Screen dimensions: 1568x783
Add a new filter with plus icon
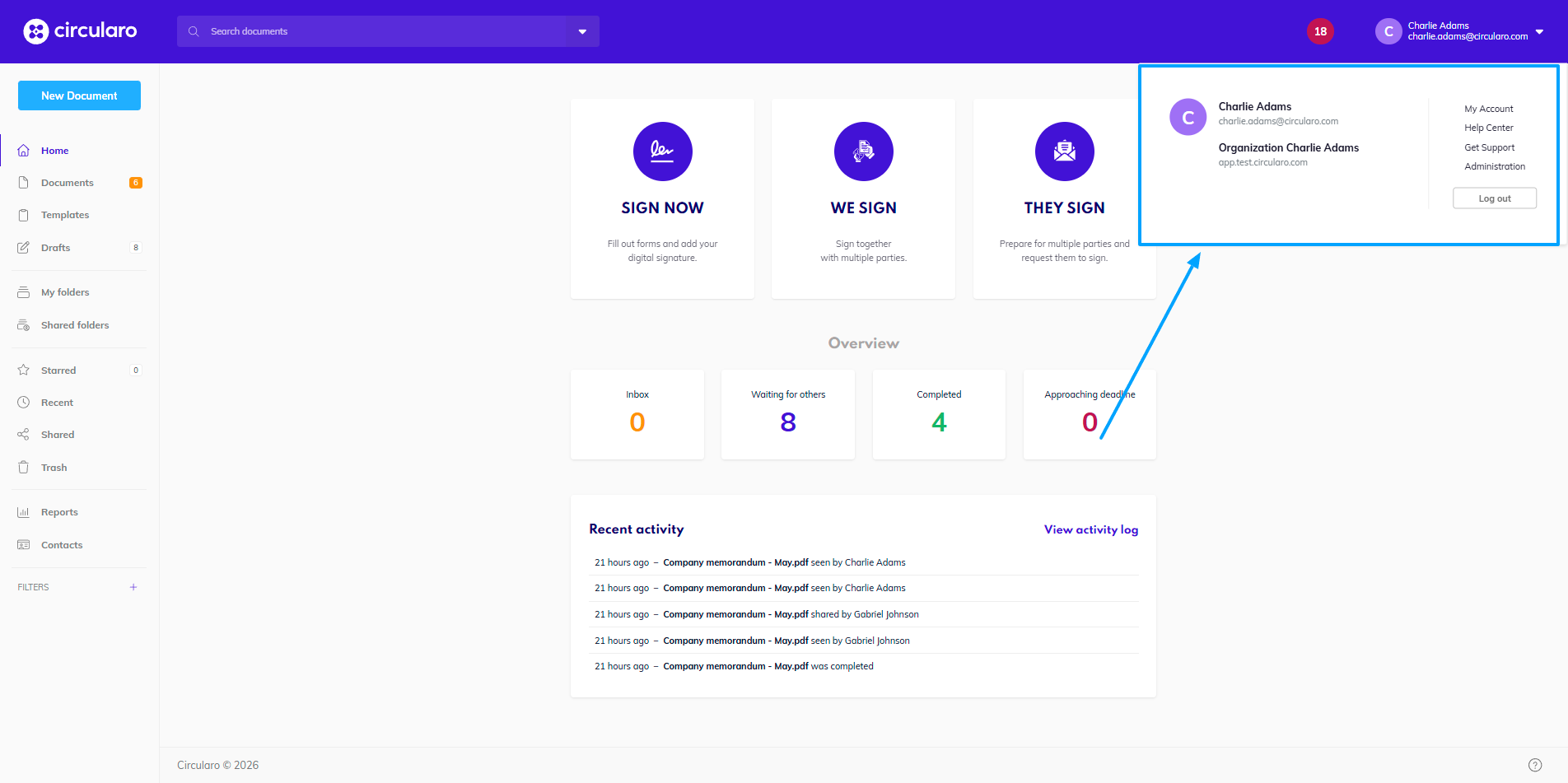pos(133,587)
